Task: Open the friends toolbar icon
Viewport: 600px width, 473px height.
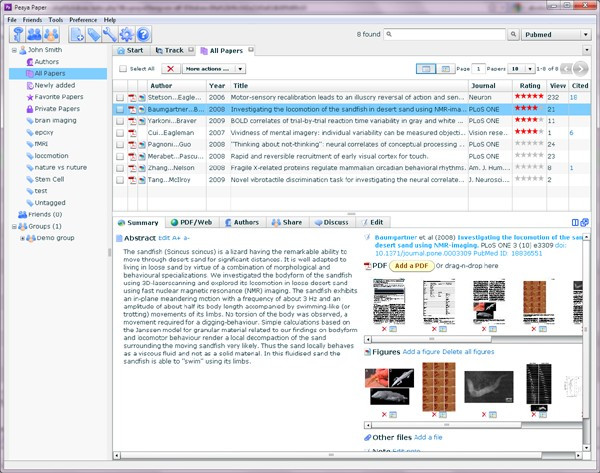Action: [x=34, y=34]
